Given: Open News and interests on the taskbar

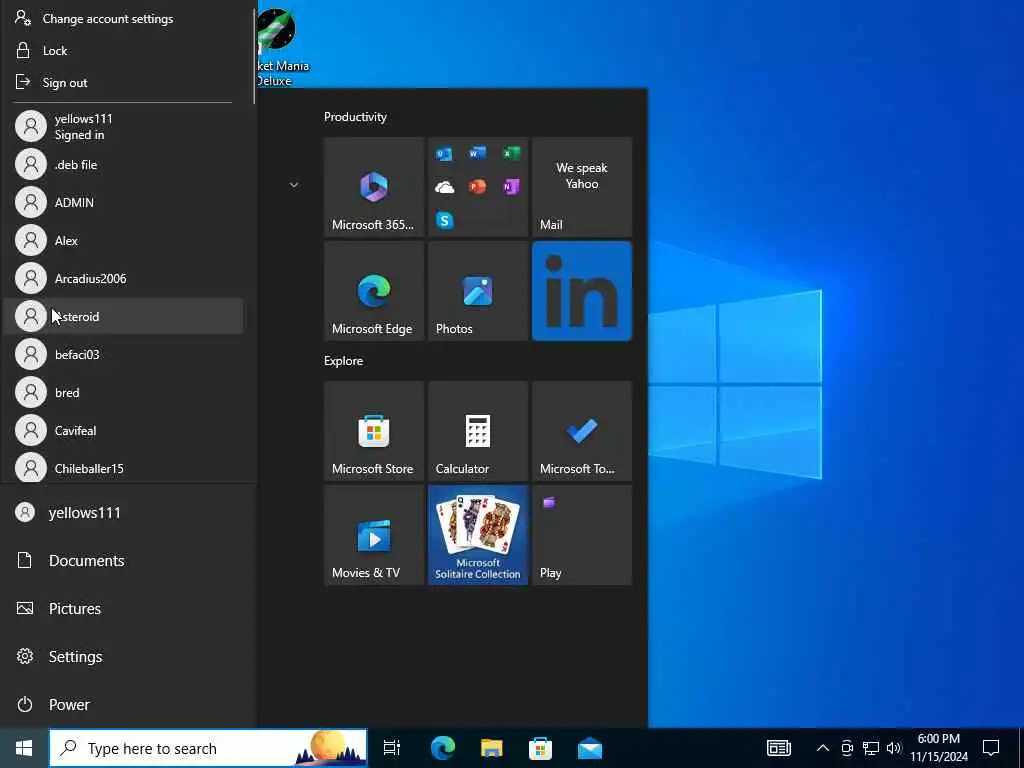Looking at the screenshot, I should [x=778, y=748].
